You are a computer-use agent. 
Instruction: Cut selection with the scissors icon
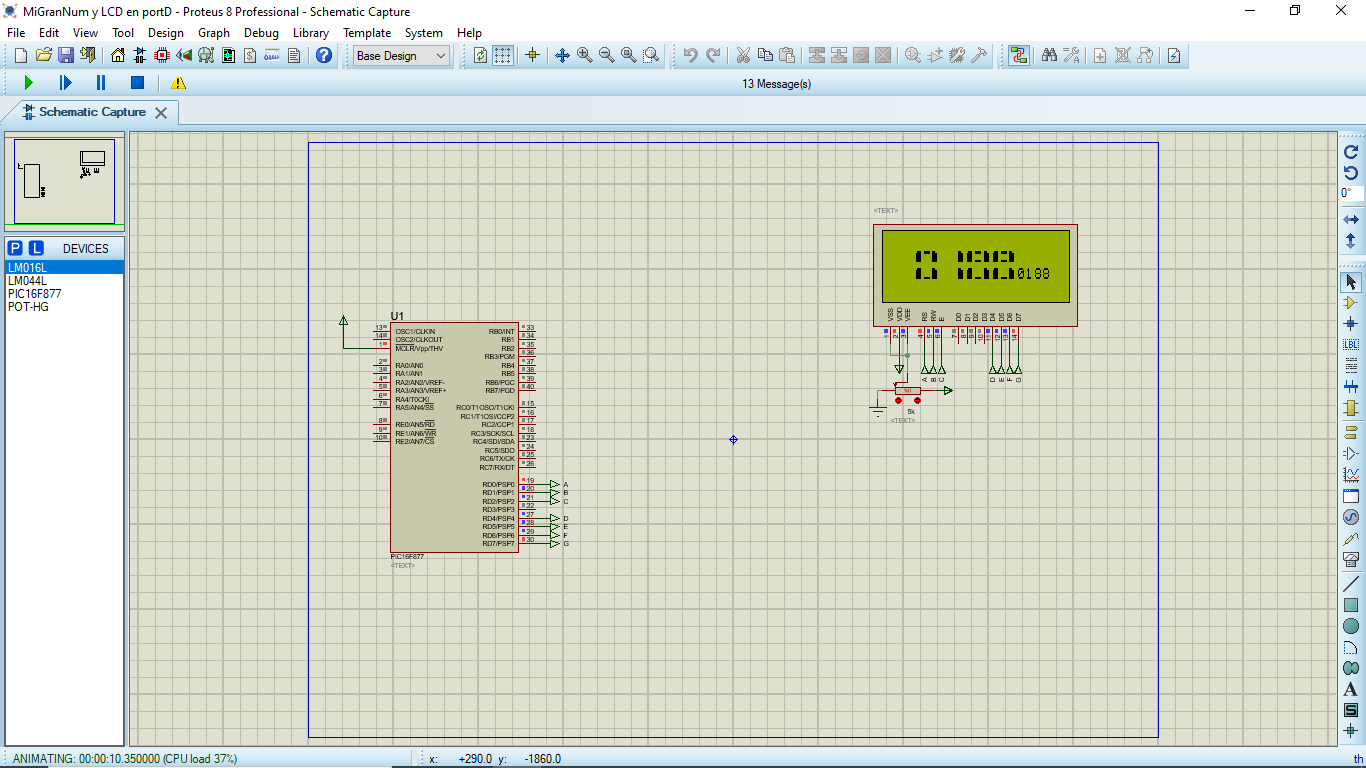743,56
